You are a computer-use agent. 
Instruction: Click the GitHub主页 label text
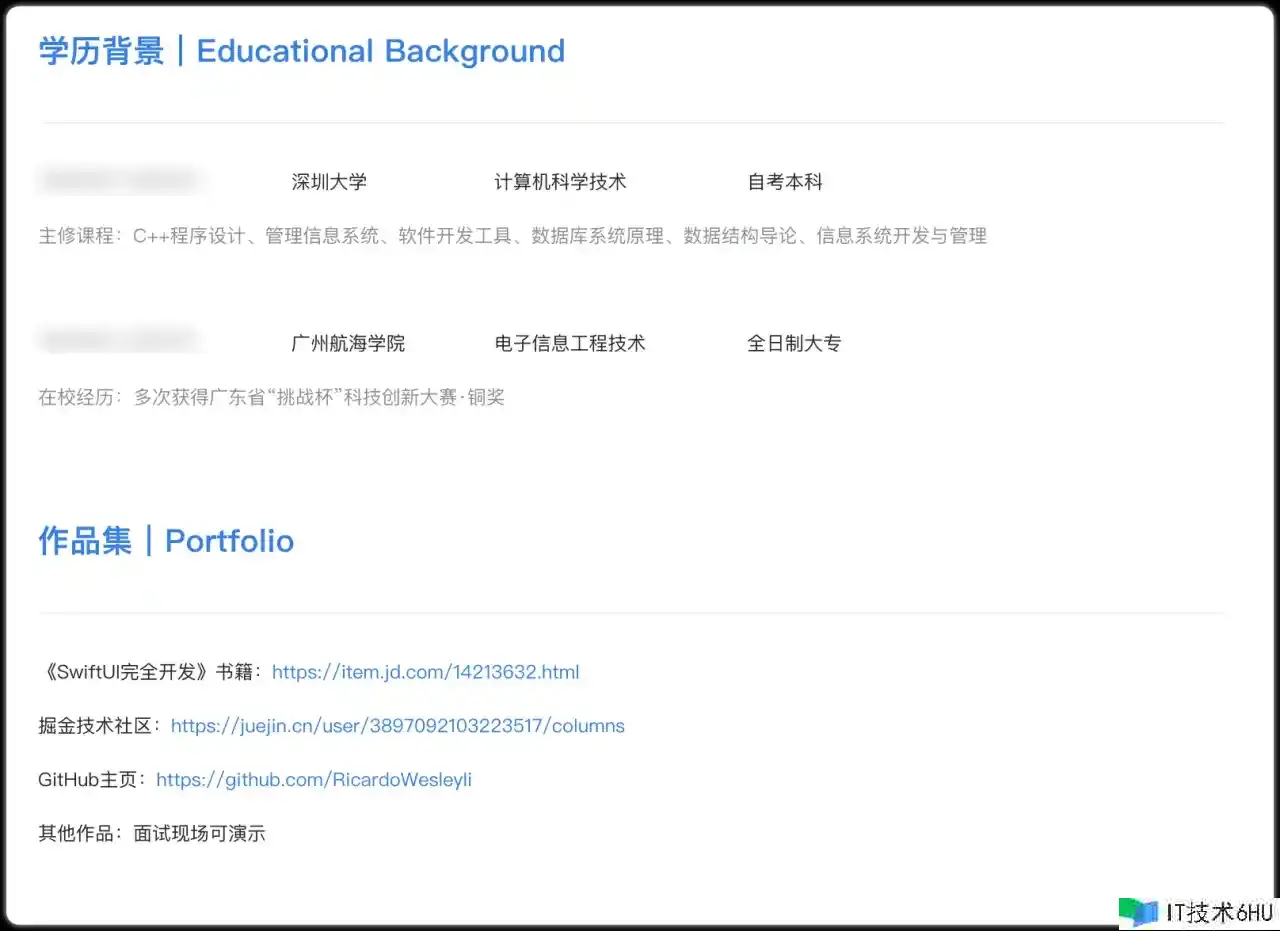(92, 780)
